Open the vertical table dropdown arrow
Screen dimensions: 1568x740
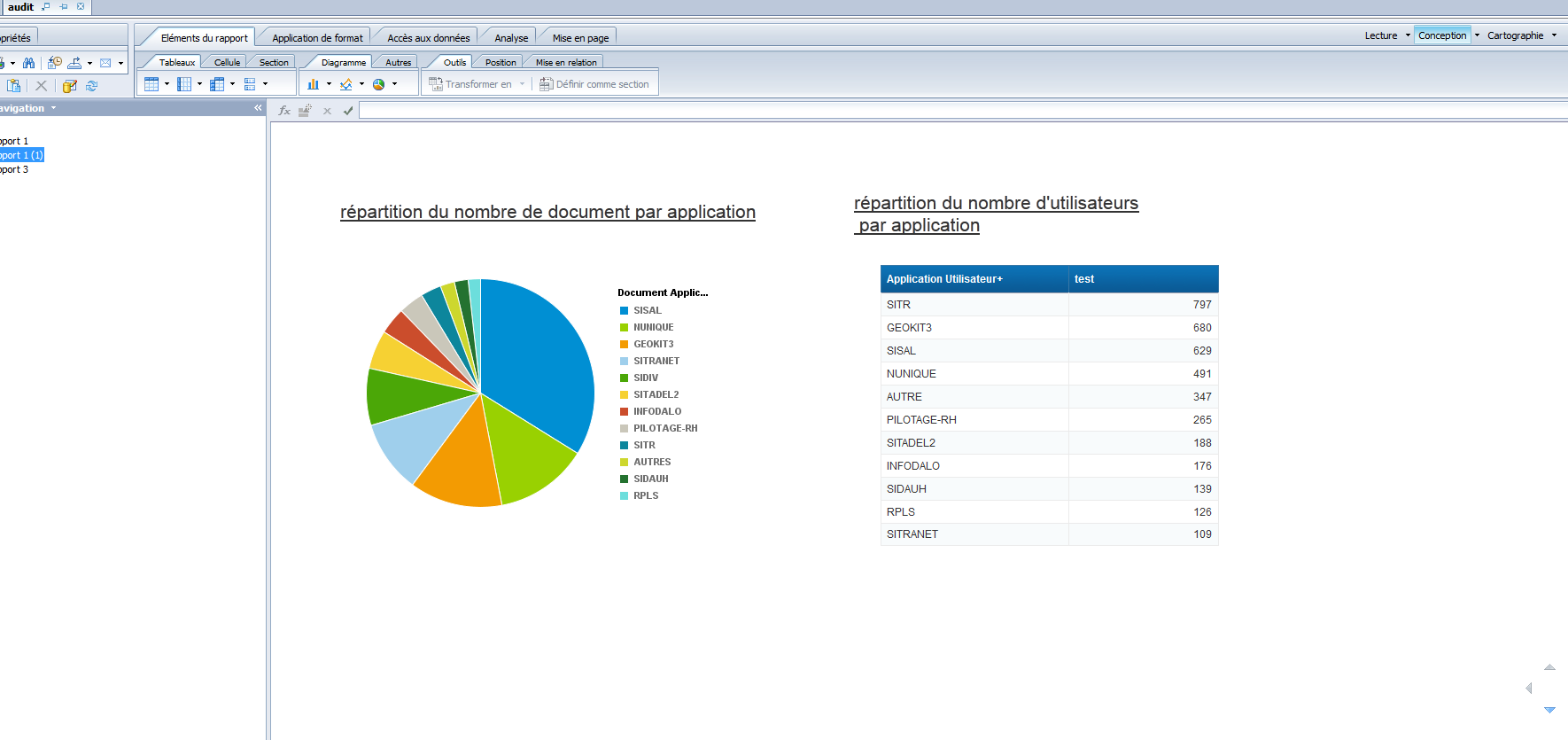[167, 84]
